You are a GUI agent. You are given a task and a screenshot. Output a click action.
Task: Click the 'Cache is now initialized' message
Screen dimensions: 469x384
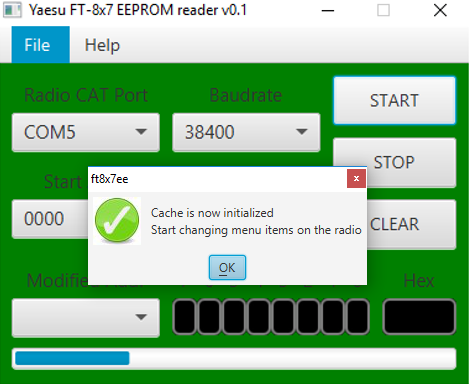[212, 213]
